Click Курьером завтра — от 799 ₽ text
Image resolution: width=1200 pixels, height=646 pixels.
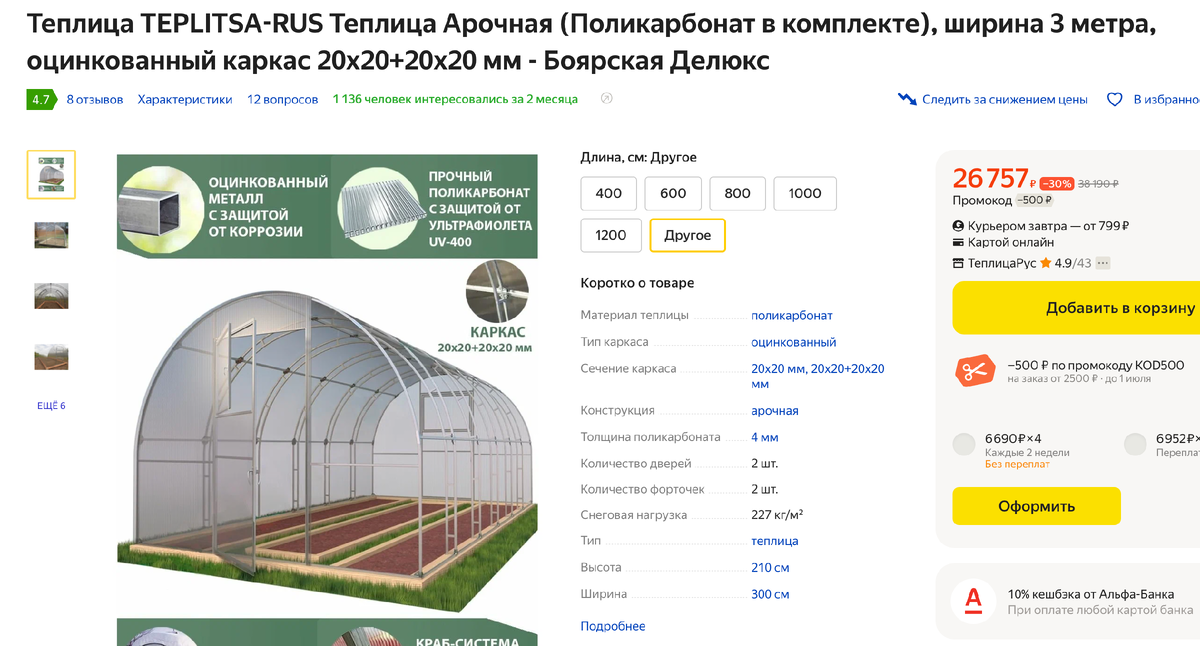click(1048, 226)
